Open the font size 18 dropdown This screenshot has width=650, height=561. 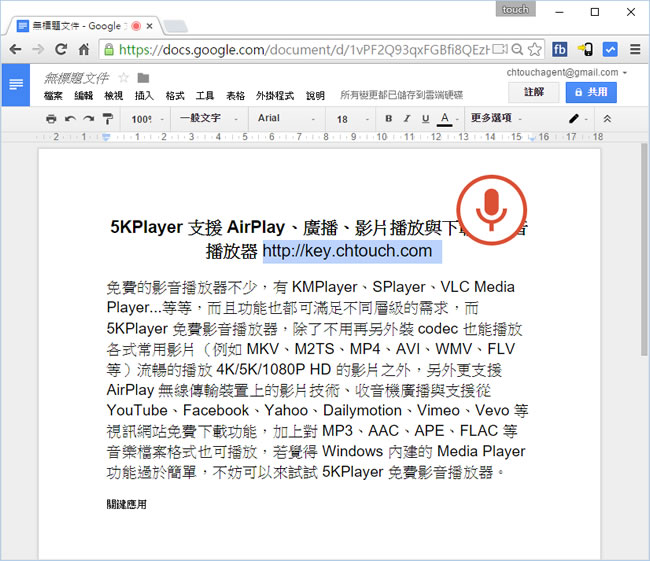point(352,119)
